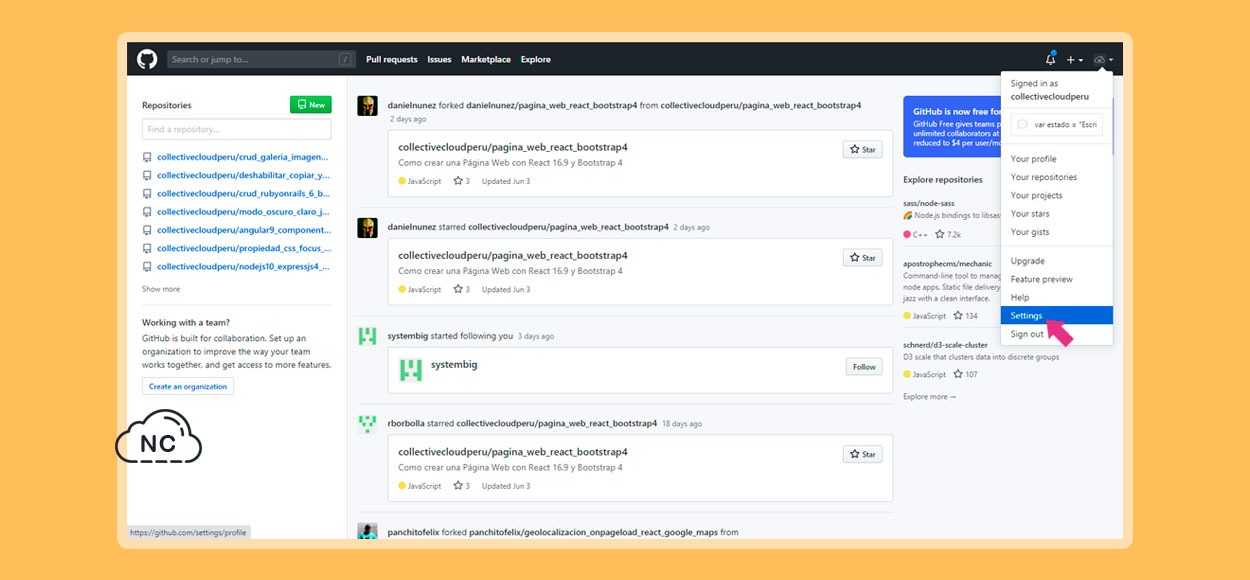This screenshot has height=580, width=1250.
Task: Click the 134 stars count for apostrophecms/mechanic
Action: tap(966, 316)
